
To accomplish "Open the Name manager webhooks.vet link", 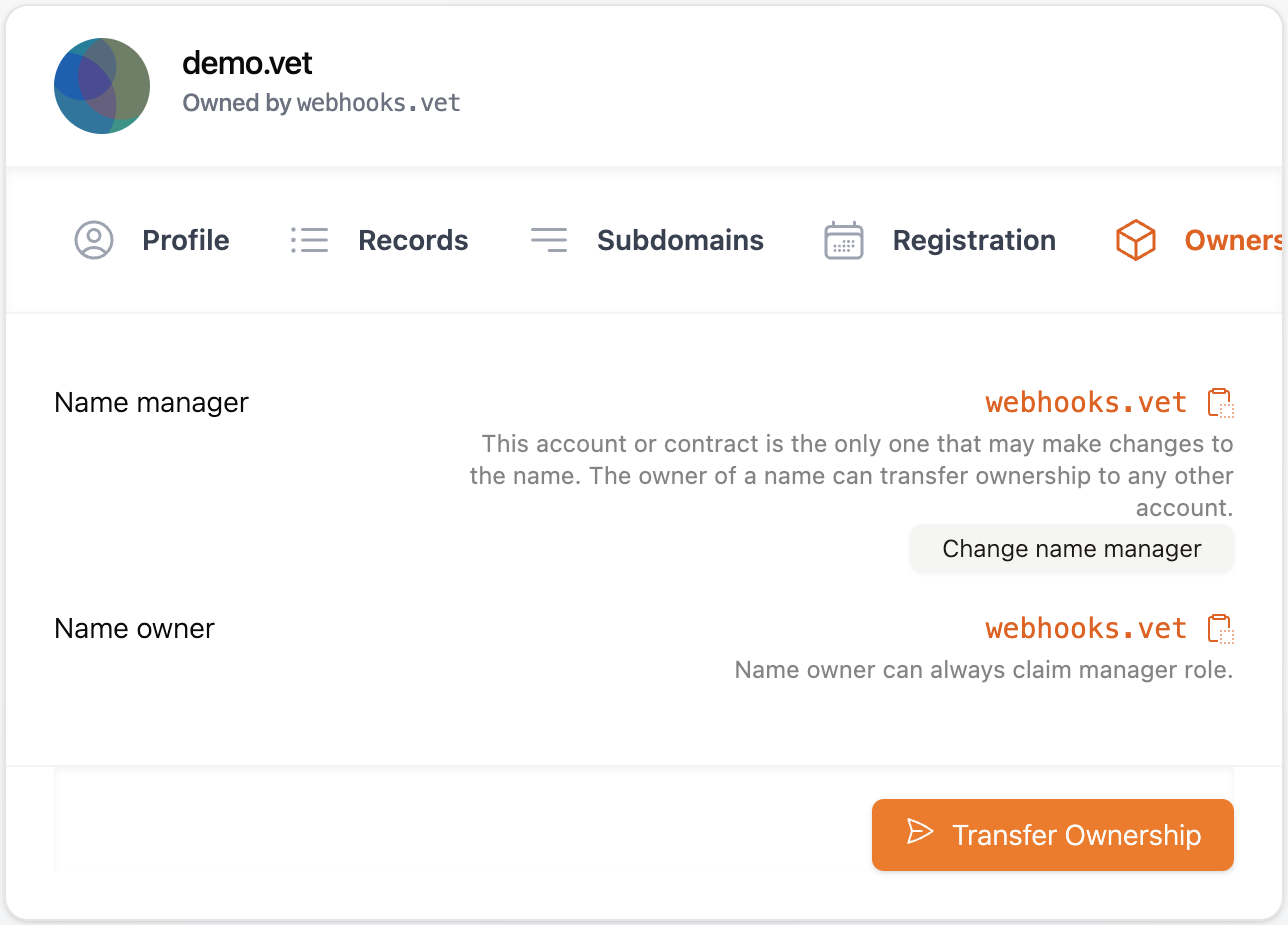I will (x=1086, y=403).
